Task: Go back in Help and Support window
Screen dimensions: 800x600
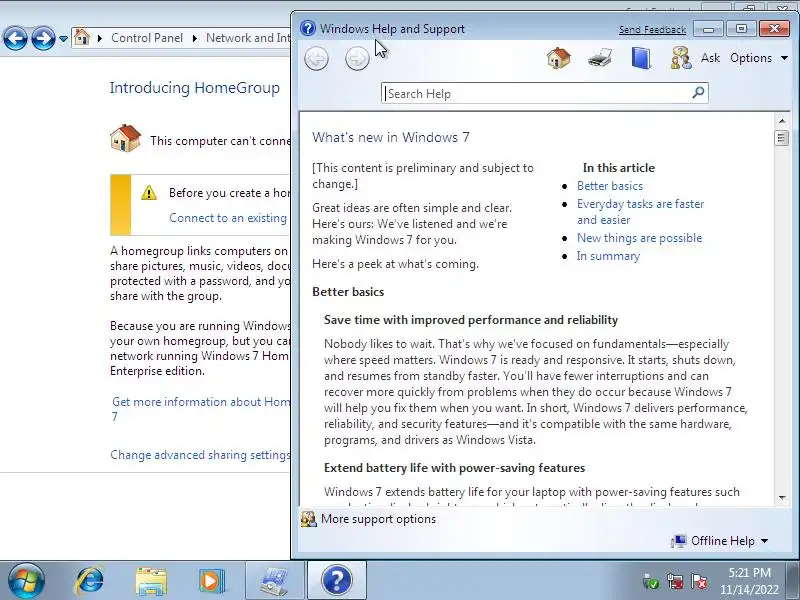Action: (x=316, y=59)
